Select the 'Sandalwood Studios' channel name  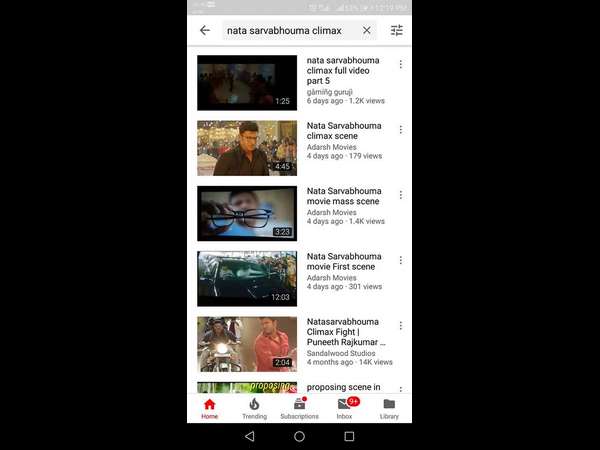[x=341, y=353]
